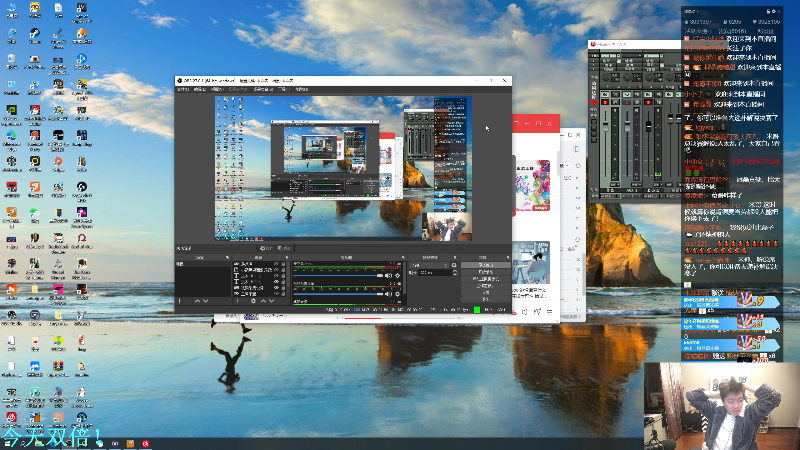Open the Help menu in OBS
Image resolution: width=800 pixels, height=450 pixels.
tap(302, 89)
